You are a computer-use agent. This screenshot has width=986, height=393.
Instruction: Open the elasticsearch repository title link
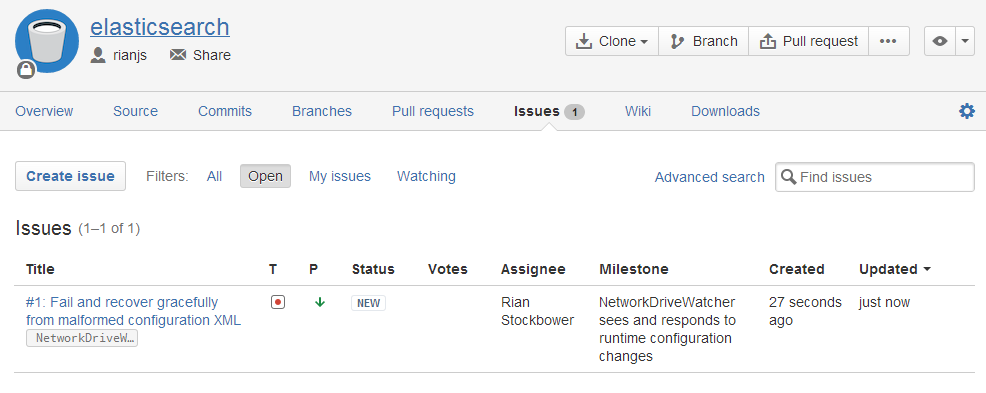(160, 27)
